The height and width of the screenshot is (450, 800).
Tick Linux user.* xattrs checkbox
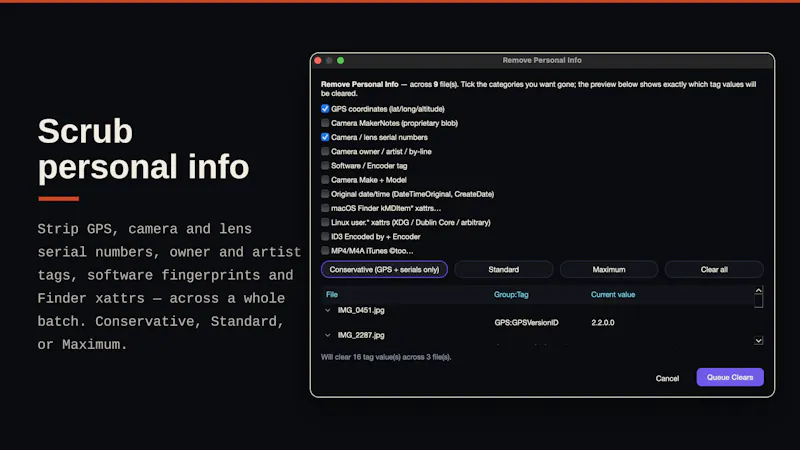[325, 222]
